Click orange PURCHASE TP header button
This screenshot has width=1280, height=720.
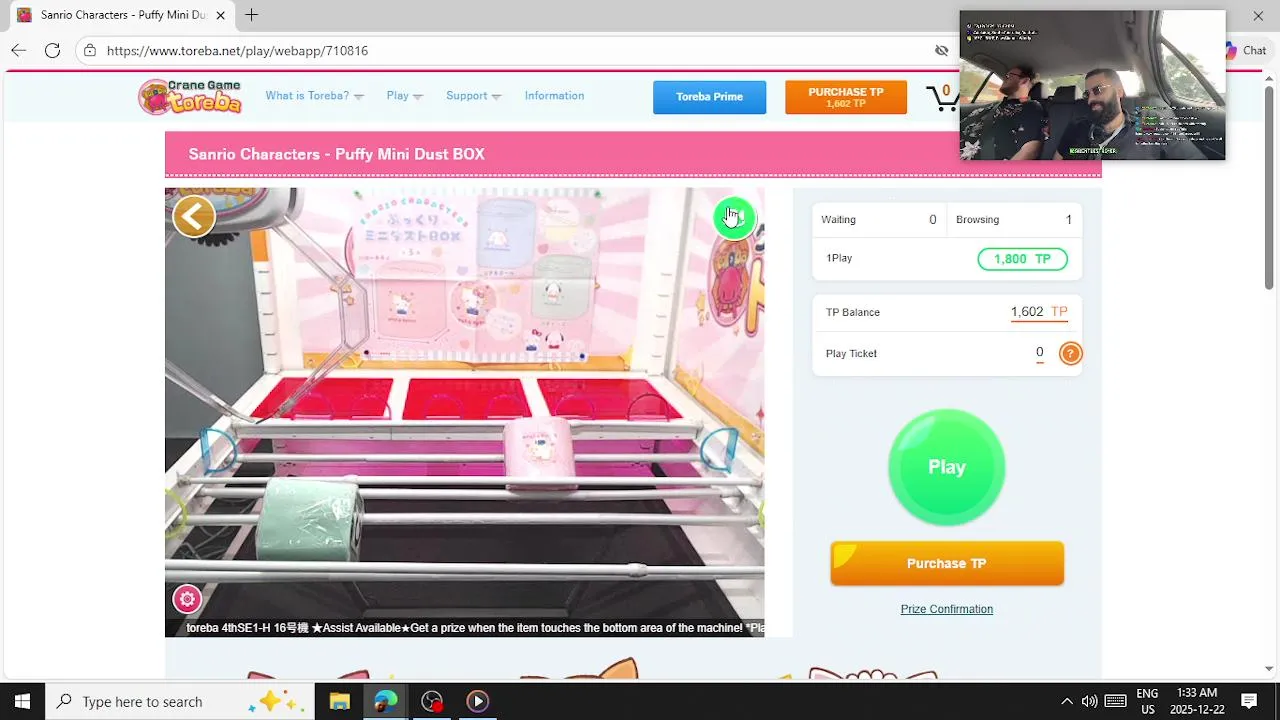[846, 97]
